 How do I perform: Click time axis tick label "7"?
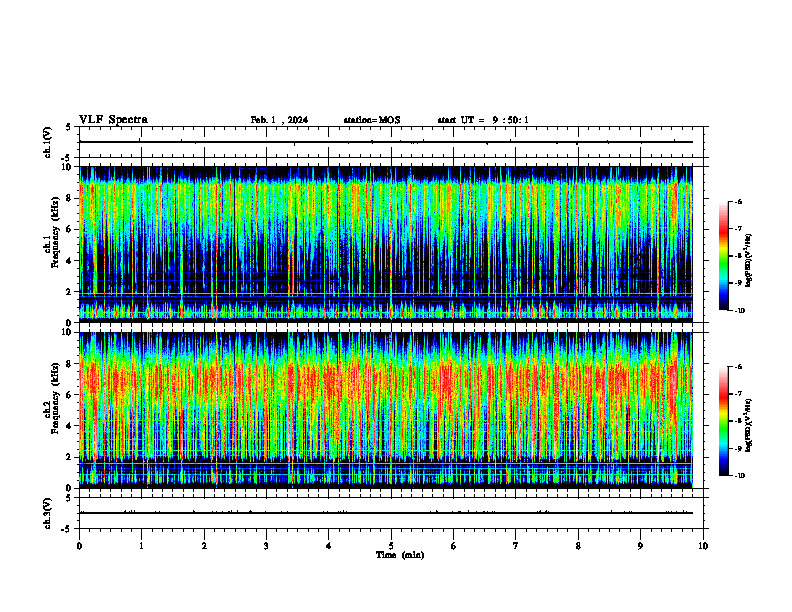coord(516,546)
